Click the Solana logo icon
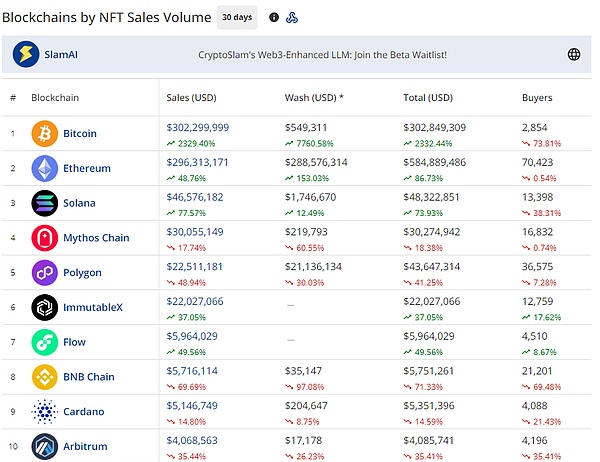 (x=45, y=203)
